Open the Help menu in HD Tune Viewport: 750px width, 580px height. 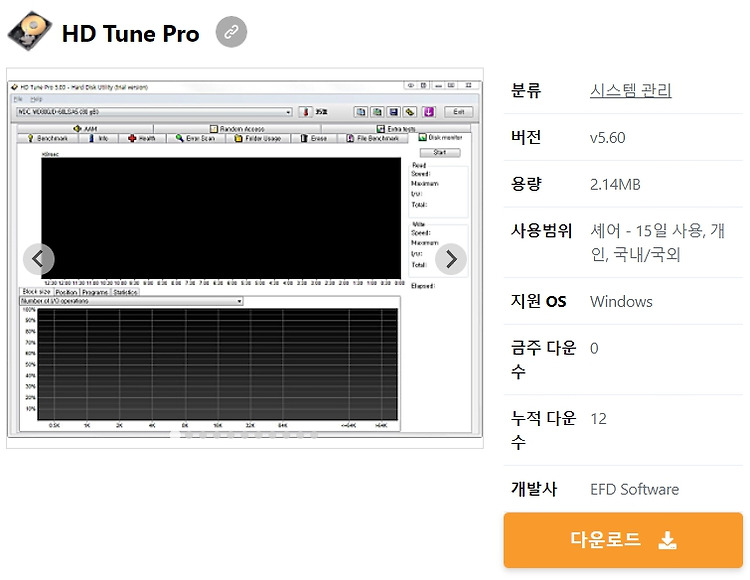pyautogui.click(x=36, y=99)
